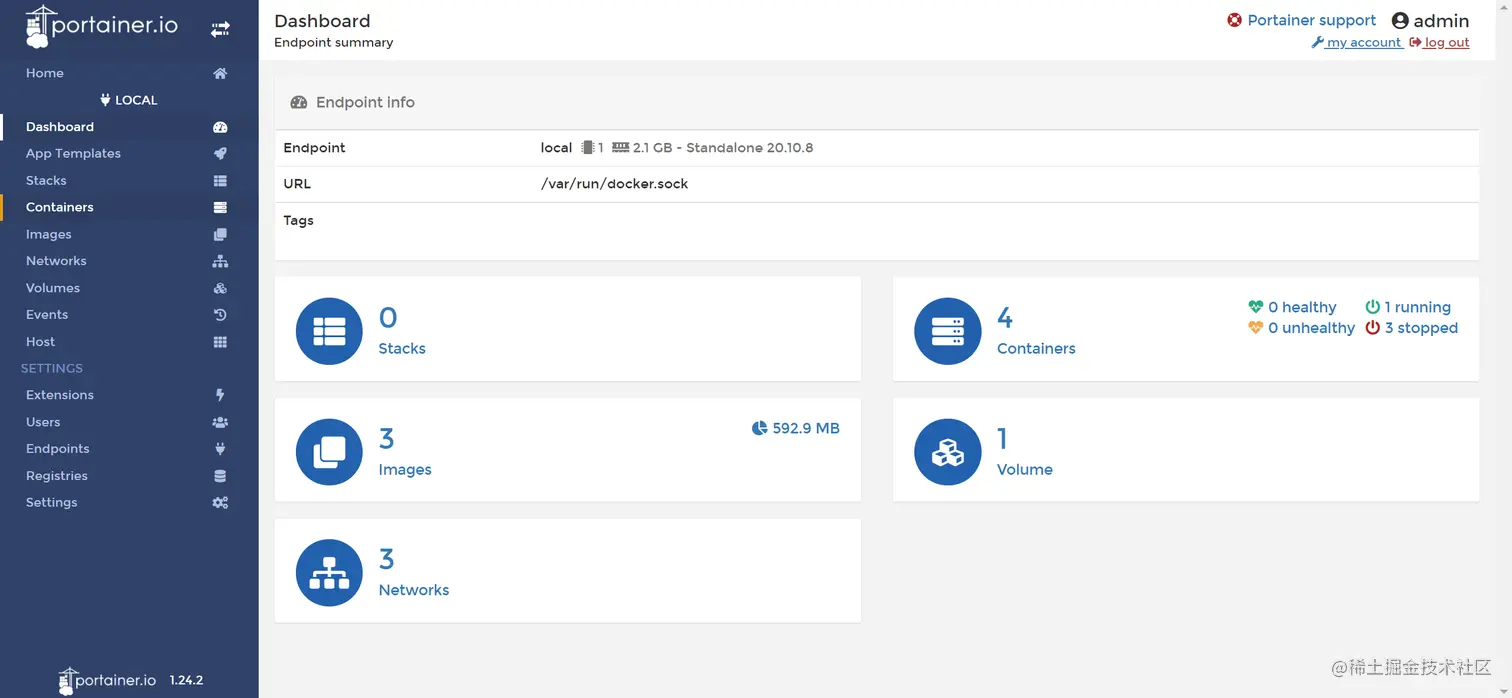Open the 1 Volume dashboard tile
This screenshot has width=1512, height=698.
click(x=1185, y=450)
